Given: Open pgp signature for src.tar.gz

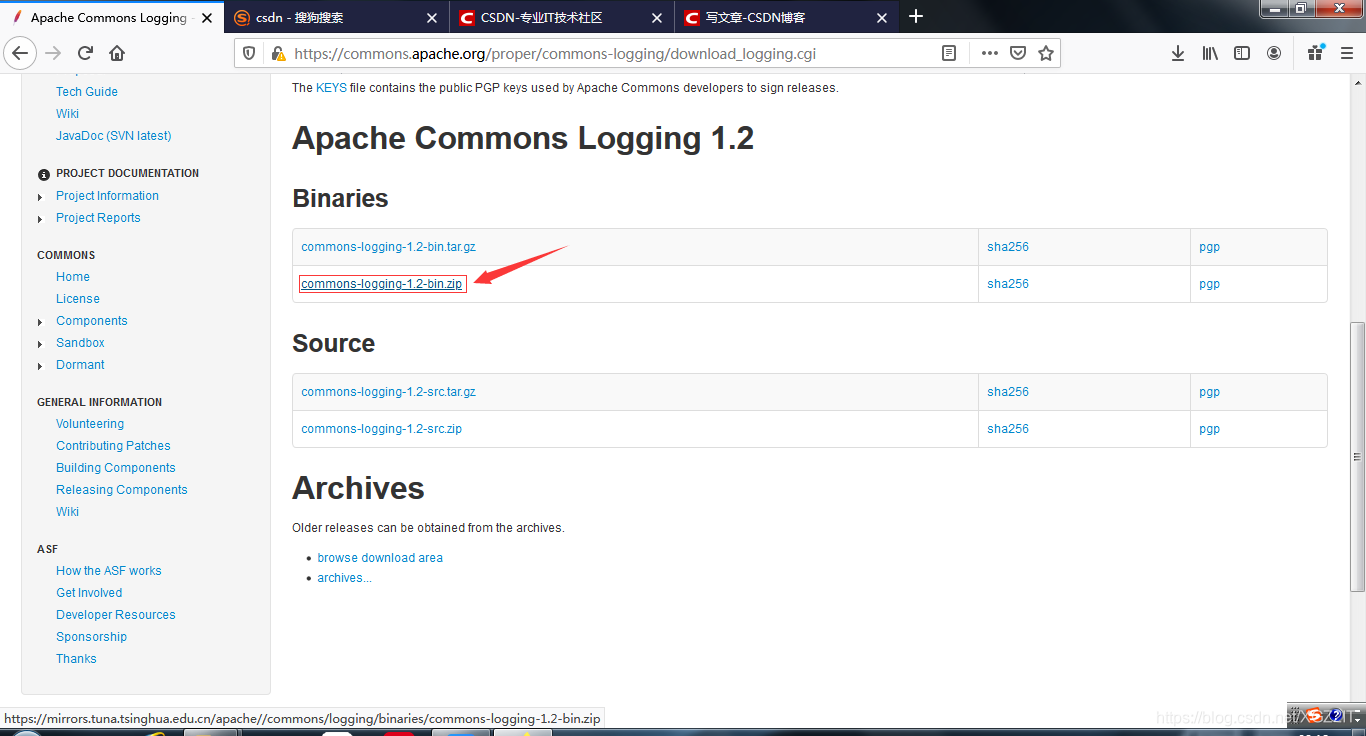Looking at the screenshot, I should point(1209,392).
